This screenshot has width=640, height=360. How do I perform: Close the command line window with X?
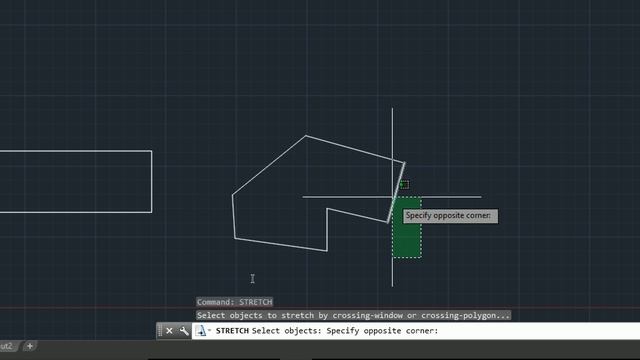[169, 331]
